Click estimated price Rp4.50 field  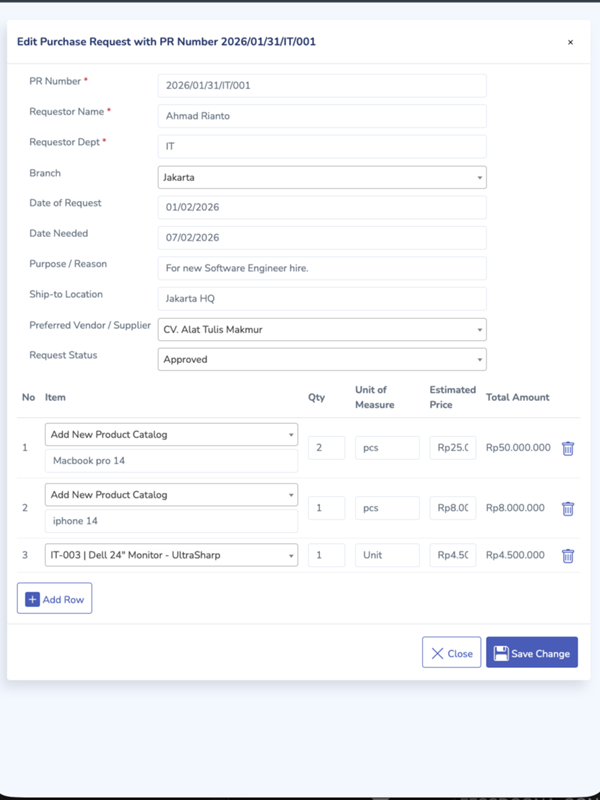453,555
